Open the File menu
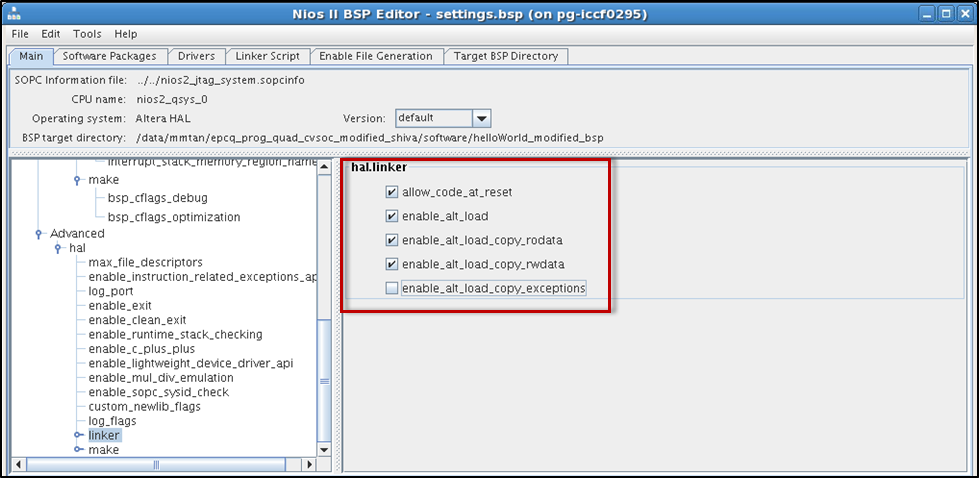The height and width of the screenshot is (478, 979). 20,34
